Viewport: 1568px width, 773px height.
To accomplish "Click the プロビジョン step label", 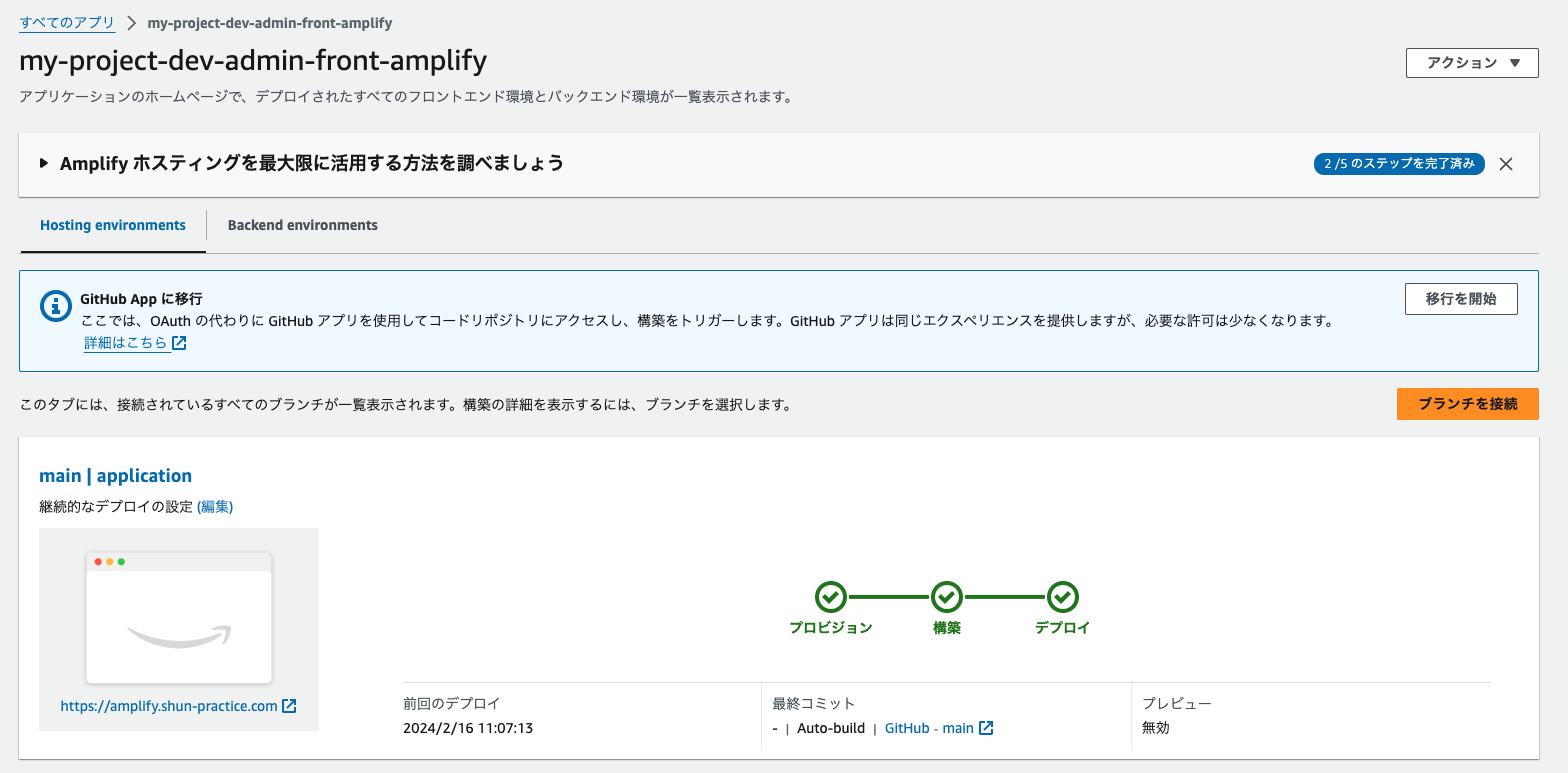I will pos(830,628).
